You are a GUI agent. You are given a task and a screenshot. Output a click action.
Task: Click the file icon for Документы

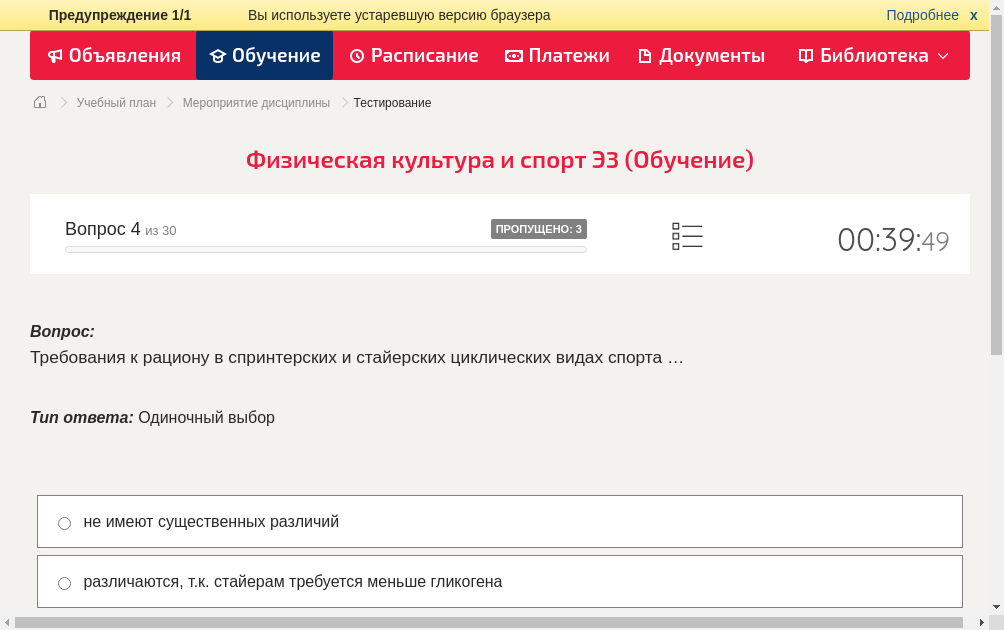point(645,56)
